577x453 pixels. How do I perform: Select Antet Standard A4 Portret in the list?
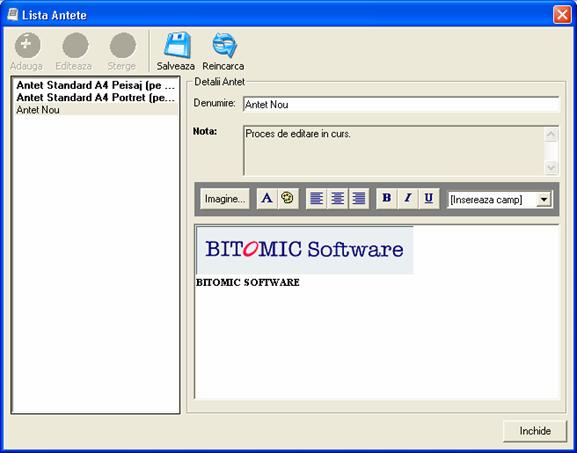click(x=95, y=98)
